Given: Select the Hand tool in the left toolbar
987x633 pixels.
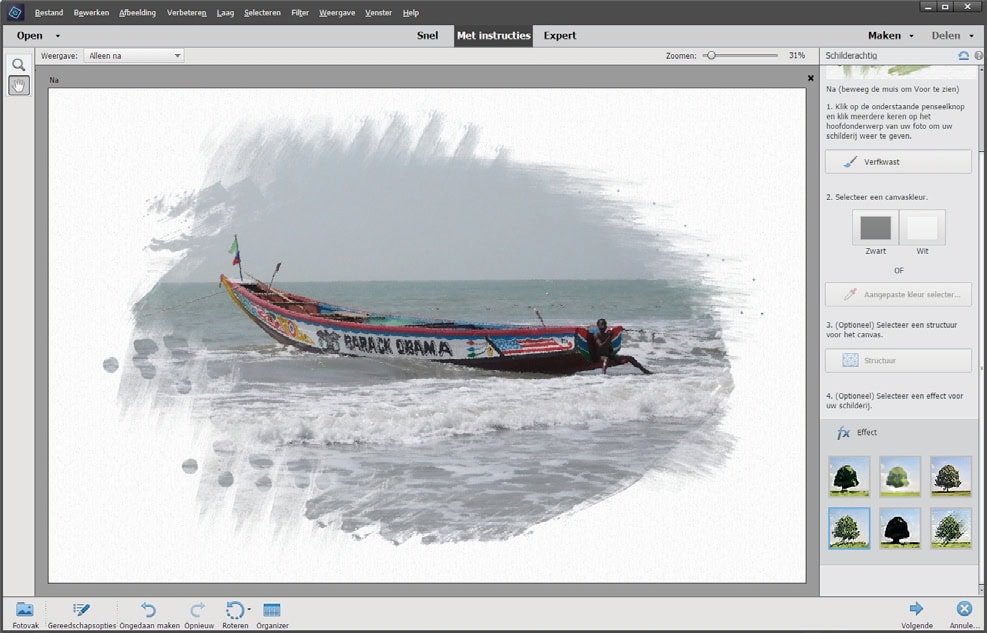Looking at the screenshot, I should point(19,85).
